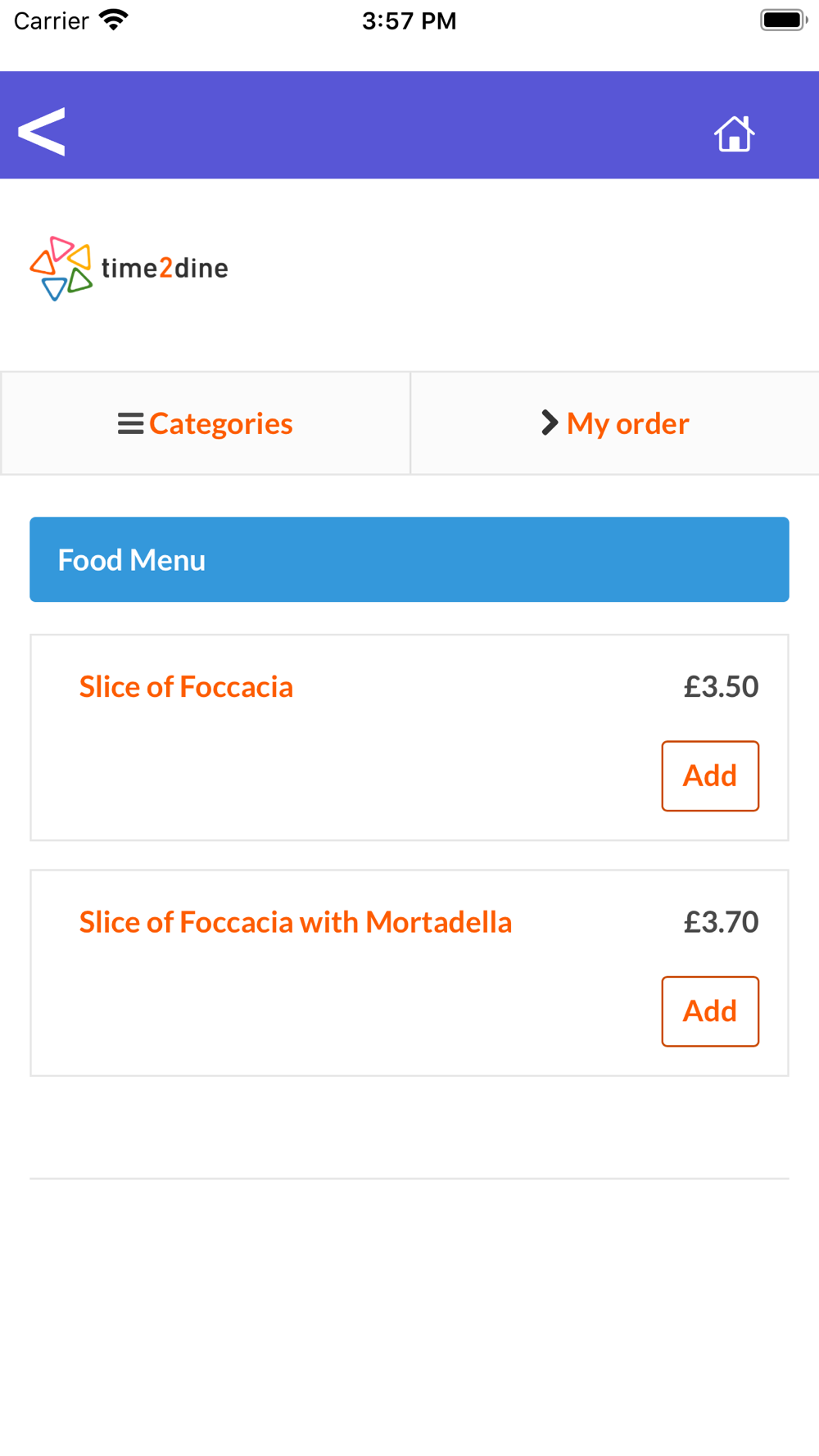The width and height of the screenshot is (819, 1456).
Task: Open Slice of Foccacia item link
Action: [186, 686]
